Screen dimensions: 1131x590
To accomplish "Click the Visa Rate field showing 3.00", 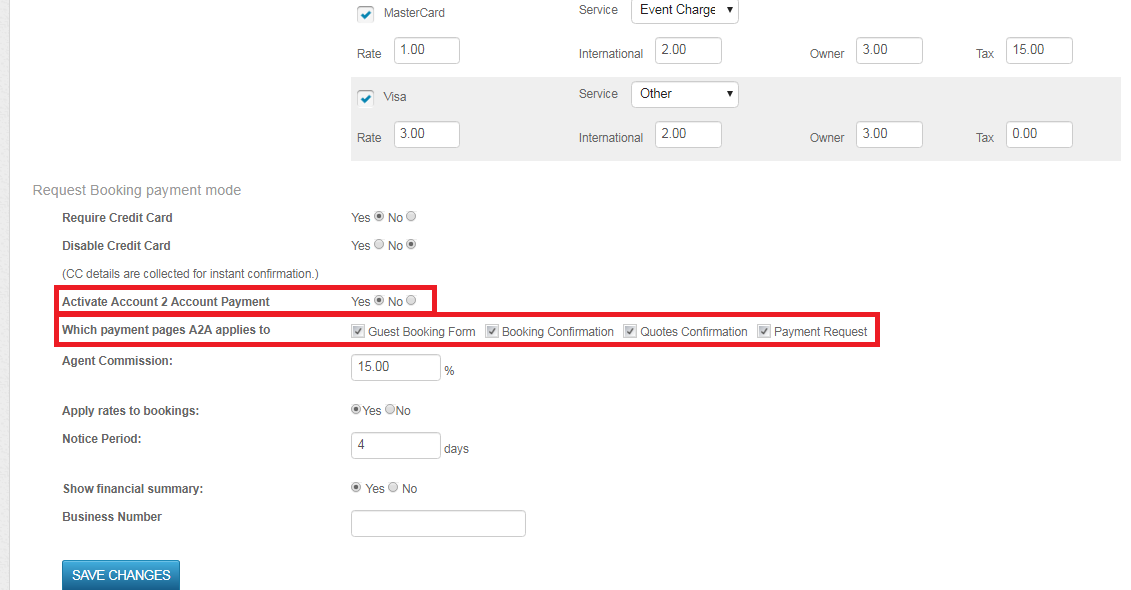I will [x=427, y=134].
